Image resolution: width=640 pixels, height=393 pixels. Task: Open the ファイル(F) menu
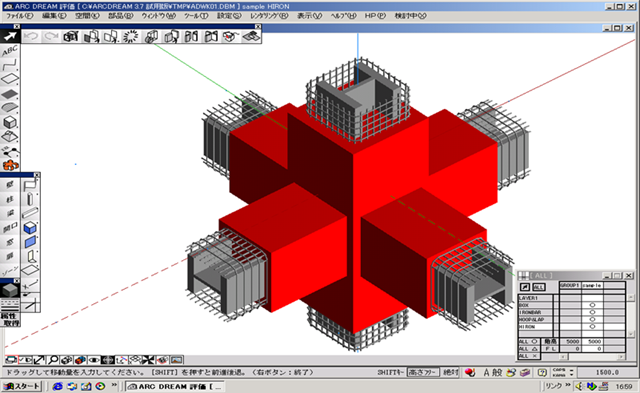point(20,16)
